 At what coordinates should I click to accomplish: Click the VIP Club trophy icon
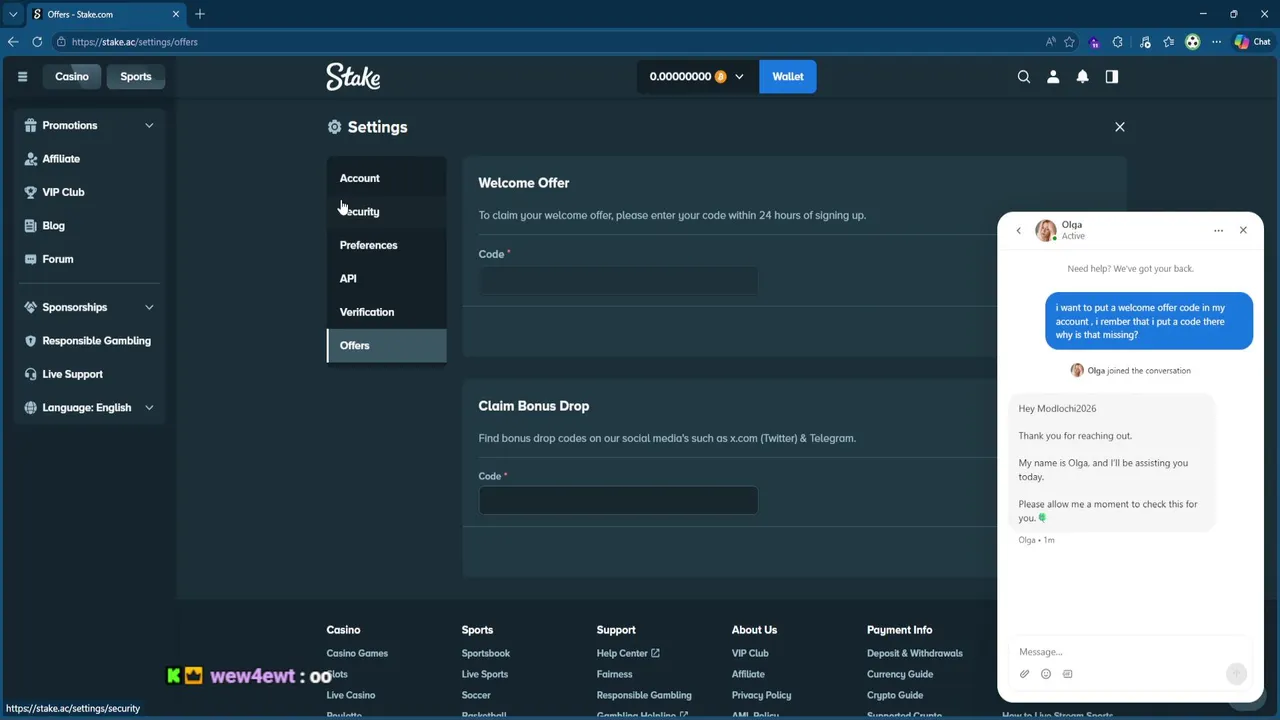pyautogui.click(x=30, y=192)
